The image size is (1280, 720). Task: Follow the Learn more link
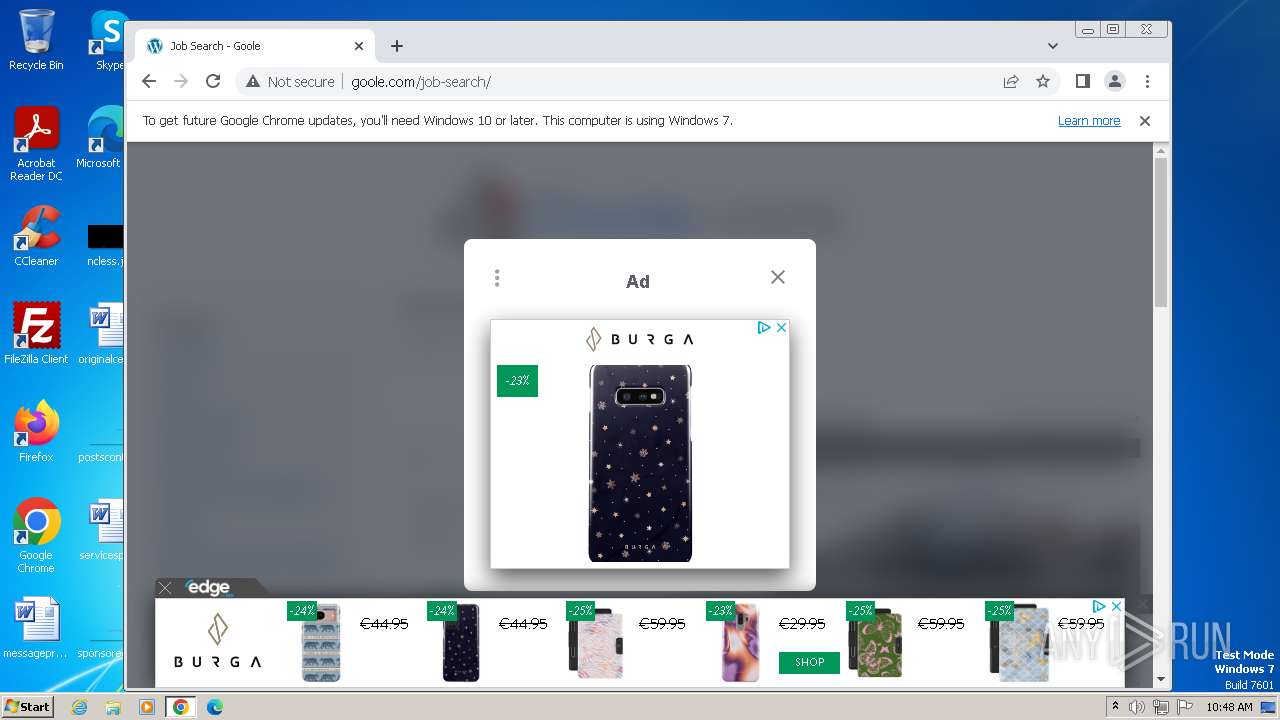[x=1089, y=120]
